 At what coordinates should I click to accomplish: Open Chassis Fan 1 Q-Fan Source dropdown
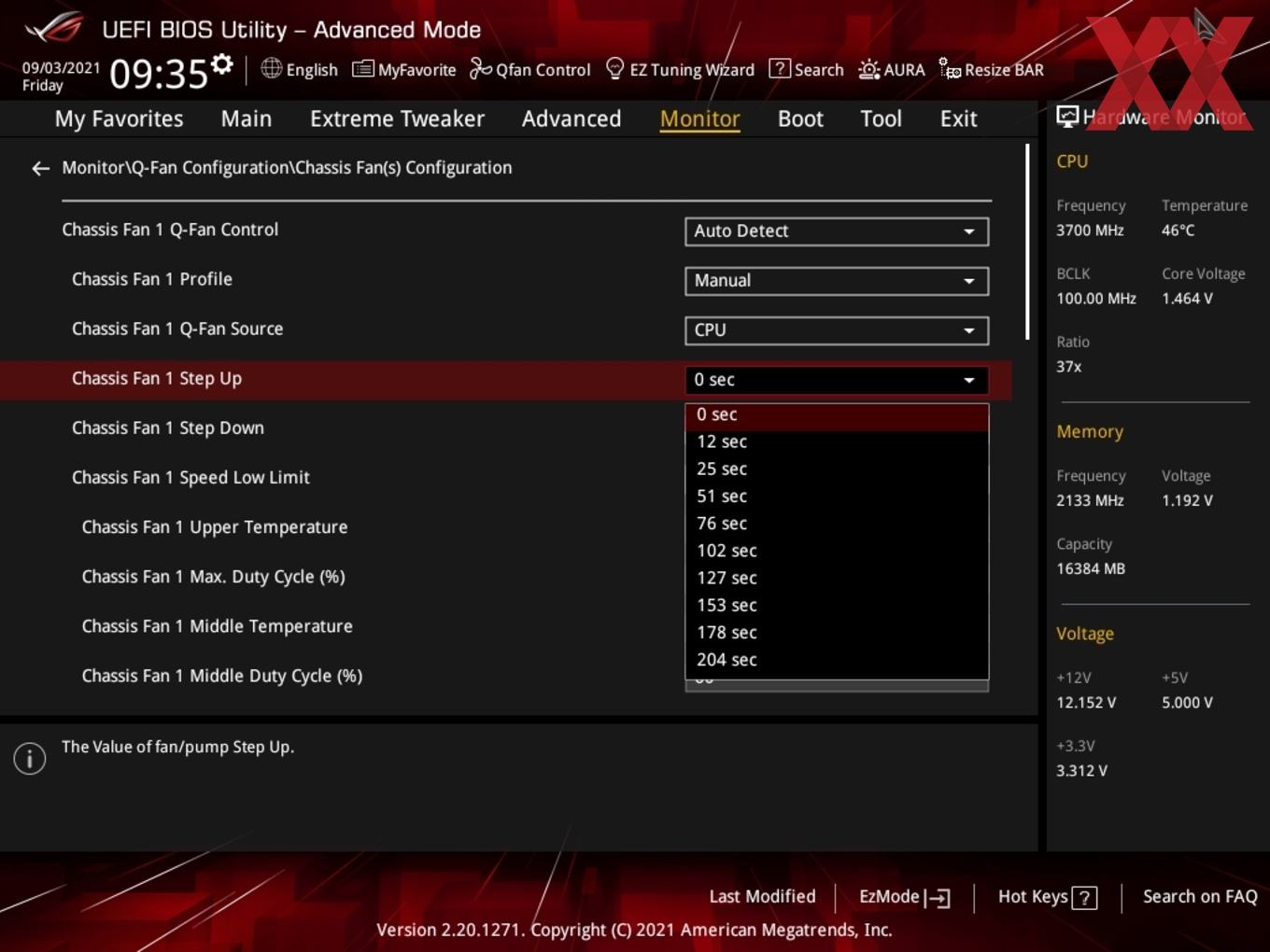tap(837, 330)
